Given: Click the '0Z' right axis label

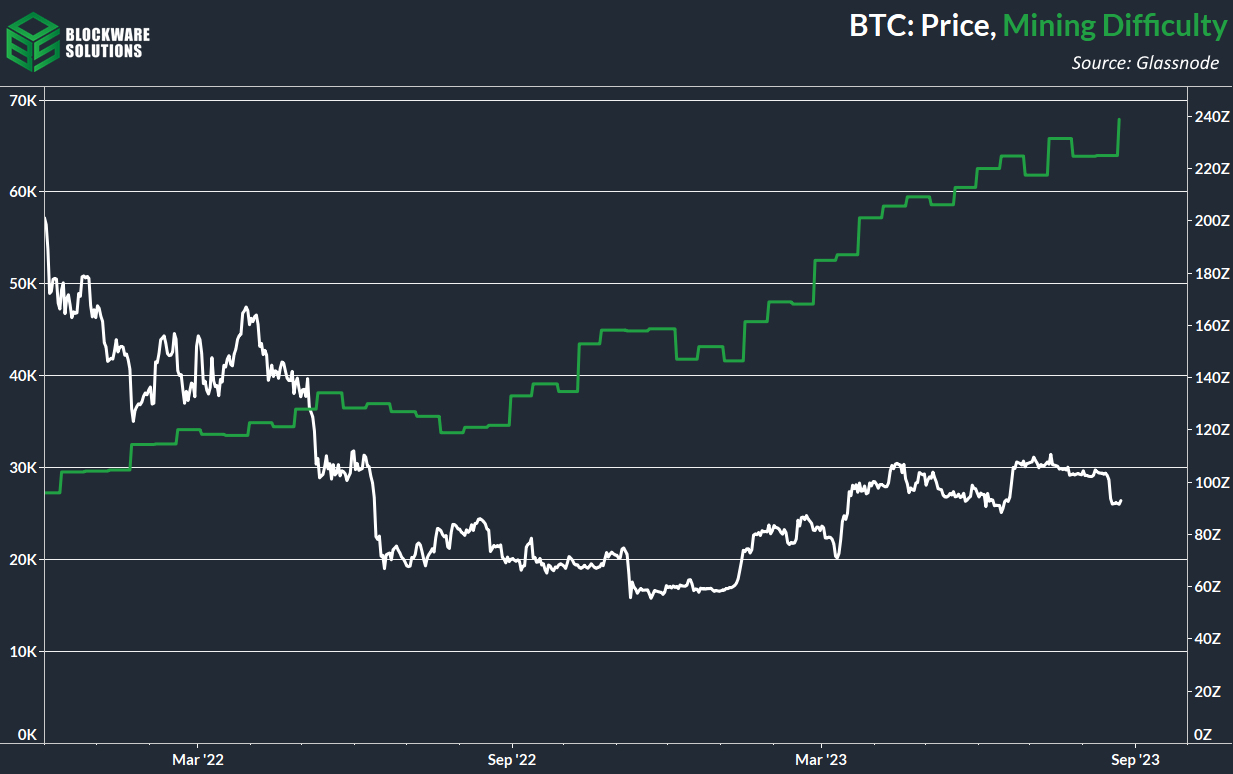Looking at the screenshot, I should (x=1203, y=734).
